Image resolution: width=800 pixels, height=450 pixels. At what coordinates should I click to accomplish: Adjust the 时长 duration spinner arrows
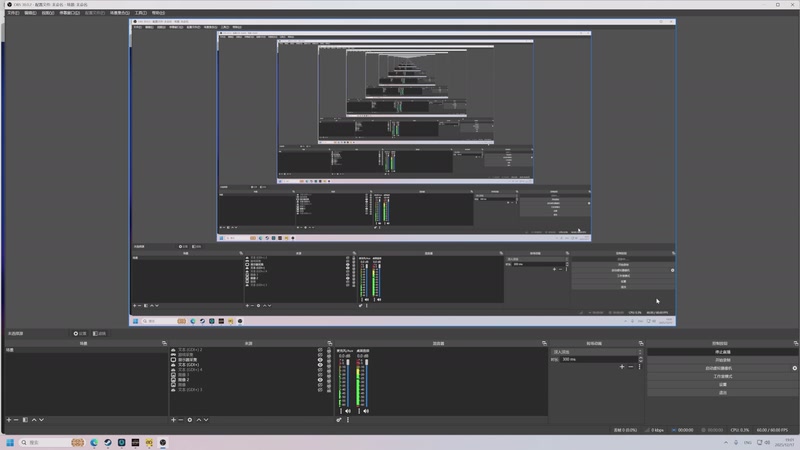[x=640, y=360]
